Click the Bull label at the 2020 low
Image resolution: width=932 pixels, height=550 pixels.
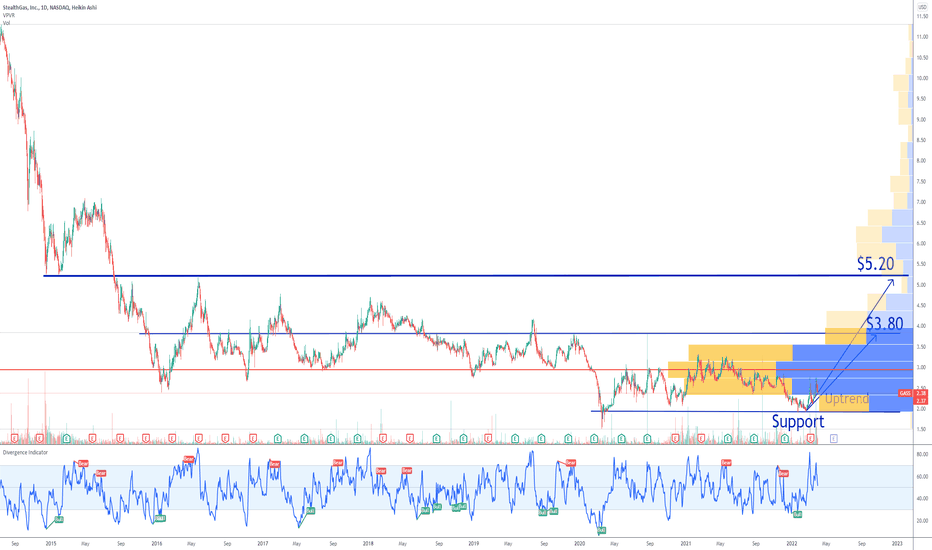point(602,529)
